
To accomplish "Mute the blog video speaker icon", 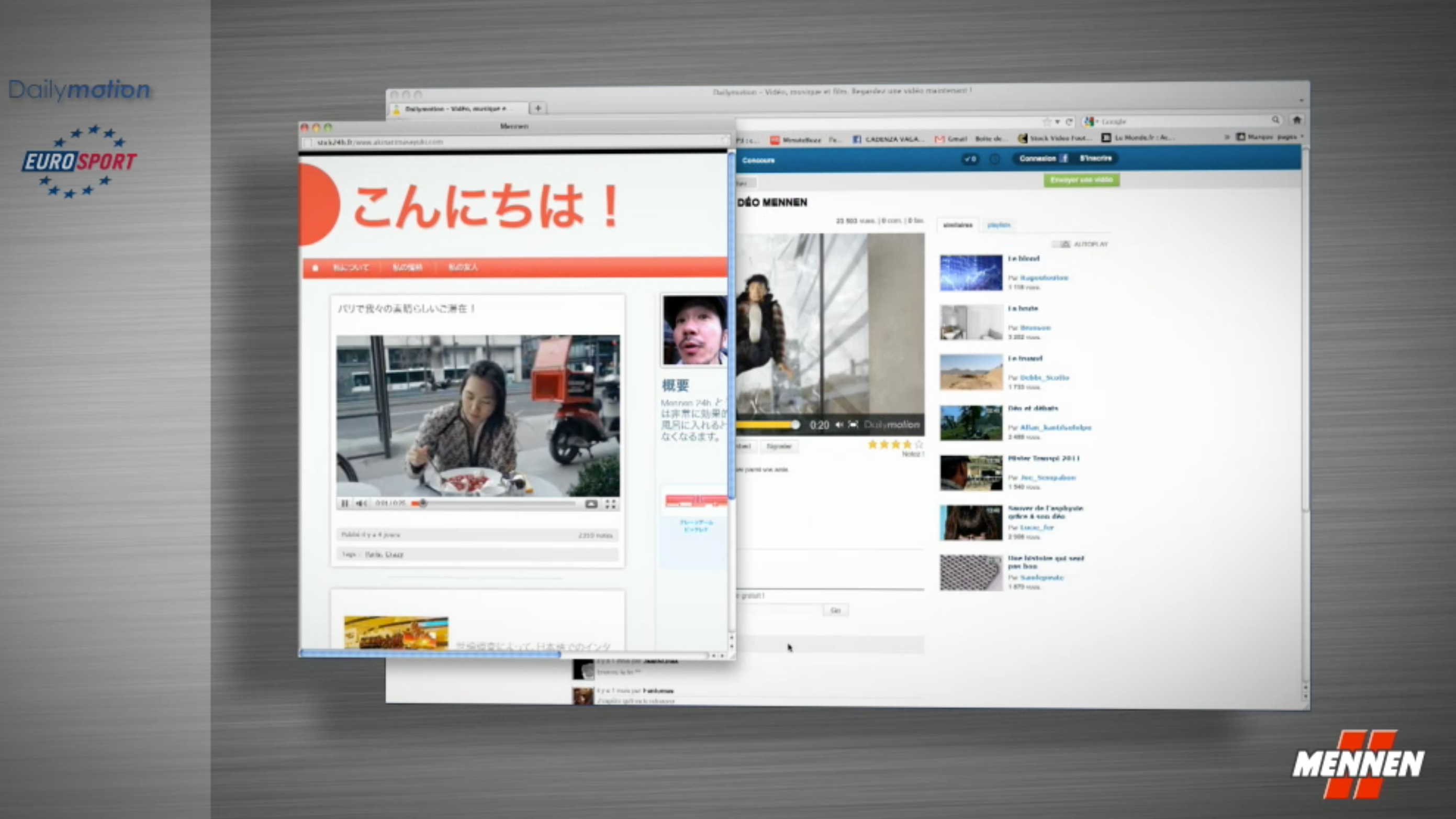I will [x=361, y=503].
